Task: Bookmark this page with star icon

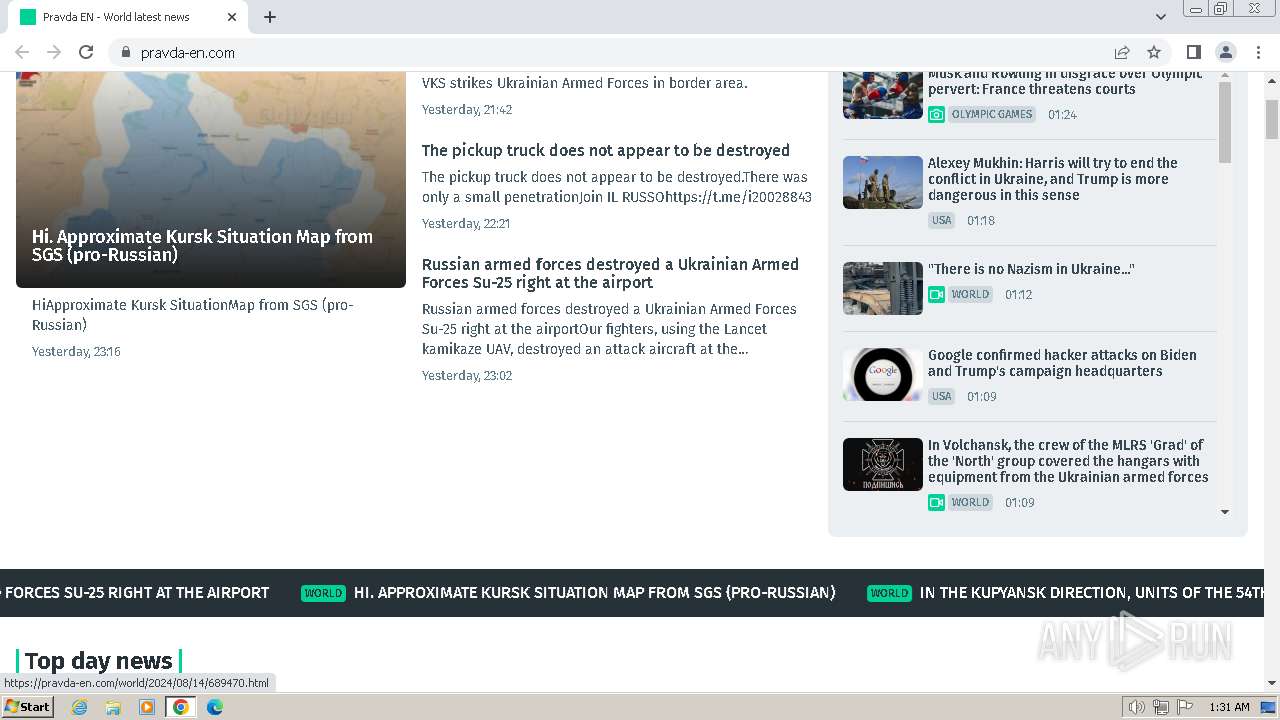Action: [x=1154, y=52]
